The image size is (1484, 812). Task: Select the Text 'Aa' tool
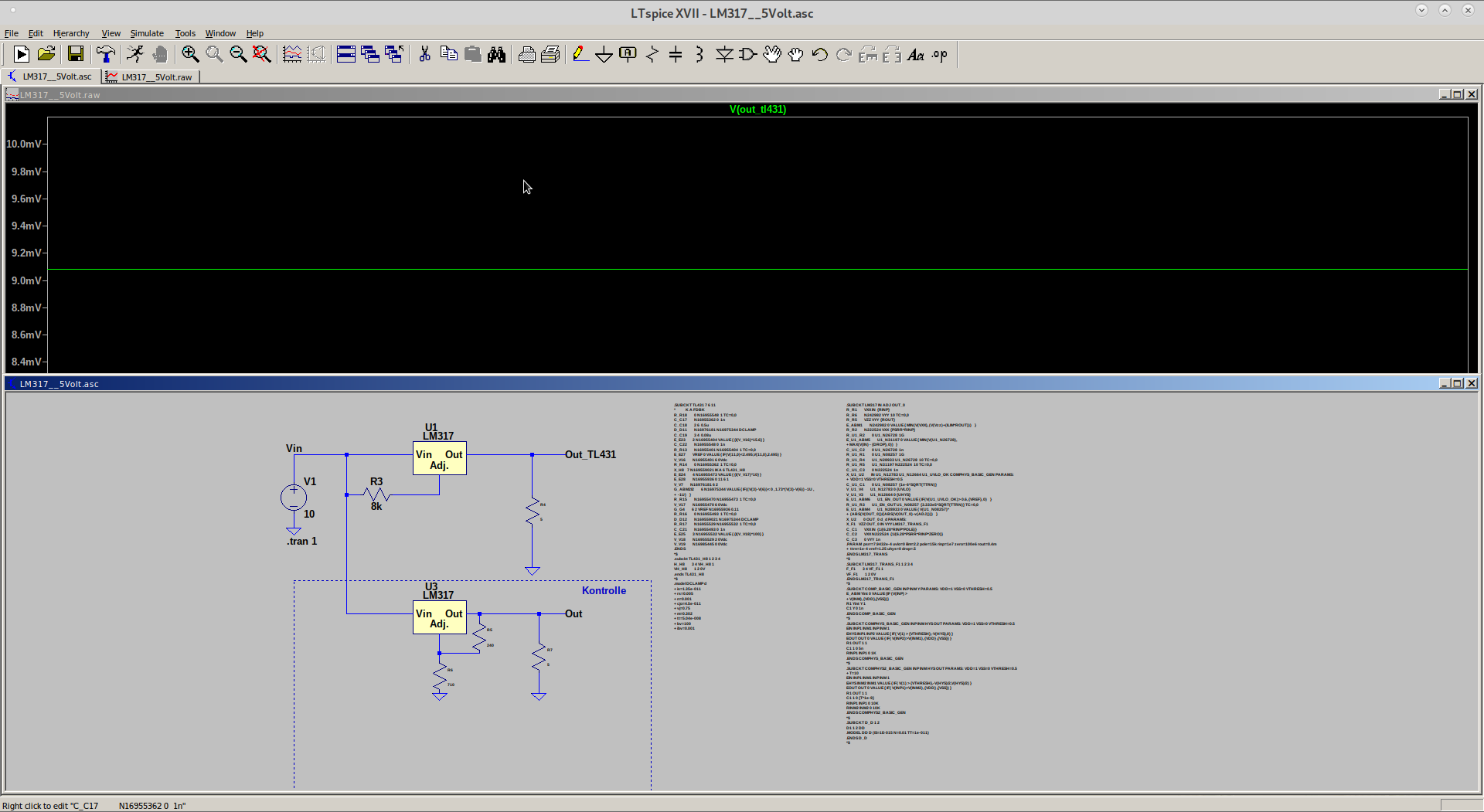pos(916,54)
